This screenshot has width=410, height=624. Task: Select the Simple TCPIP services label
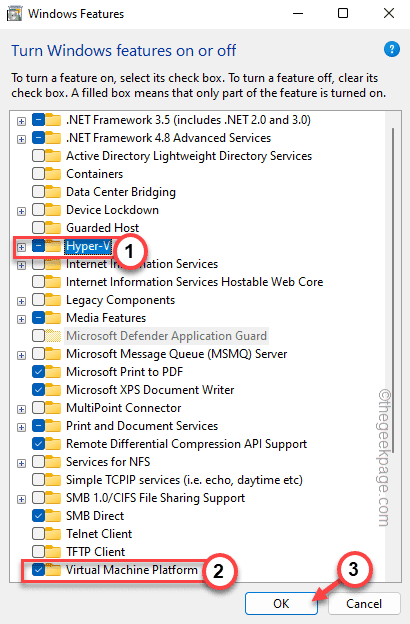[184, 480]
